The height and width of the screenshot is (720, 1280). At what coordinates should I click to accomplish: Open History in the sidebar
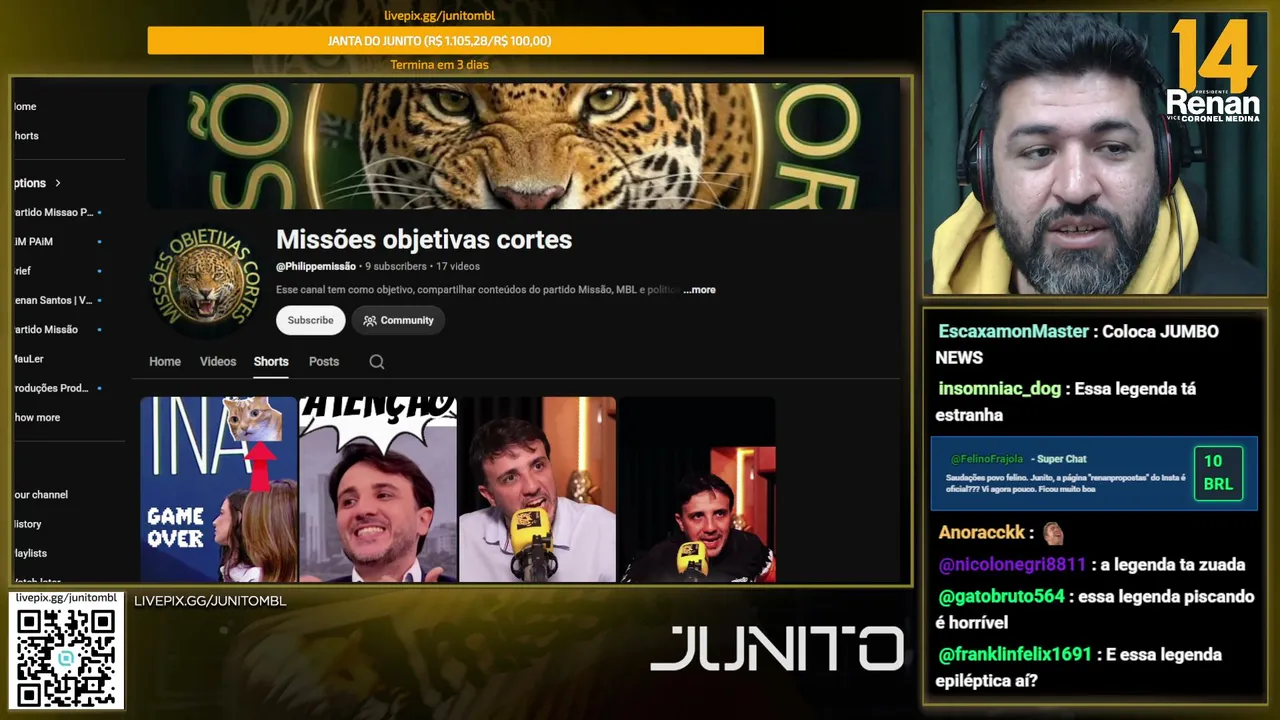click(x=28, y=524)
